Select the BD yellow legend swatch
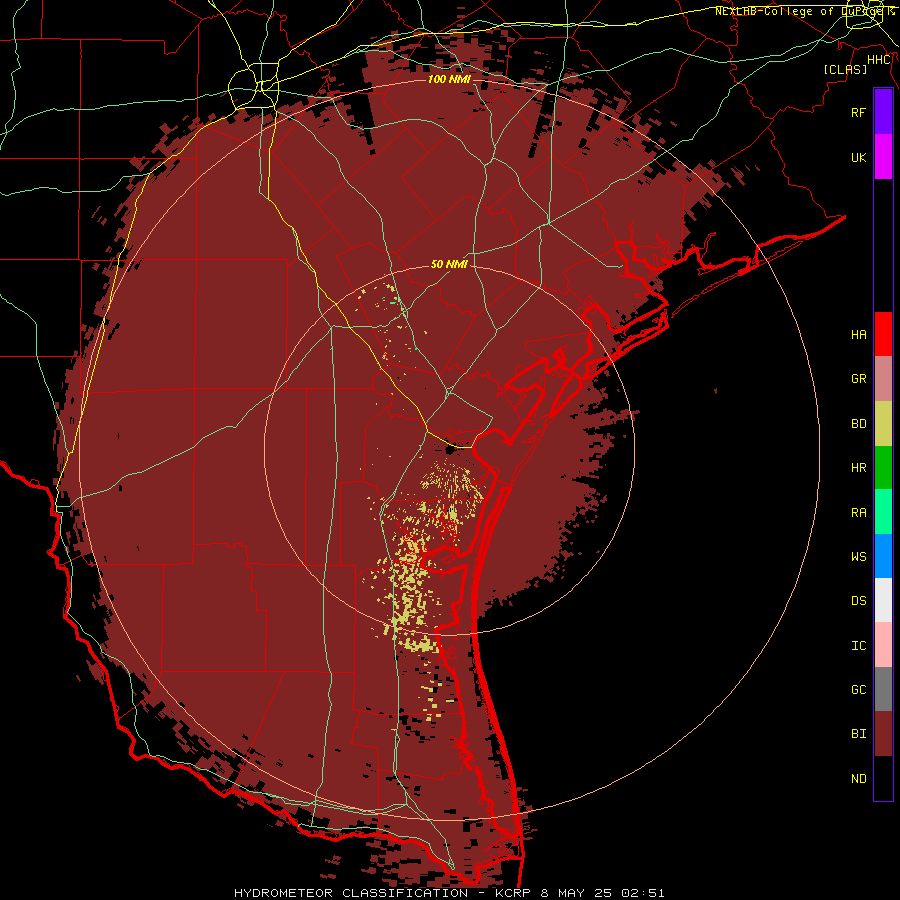This screenshot has width=900, height=900. 883,424
